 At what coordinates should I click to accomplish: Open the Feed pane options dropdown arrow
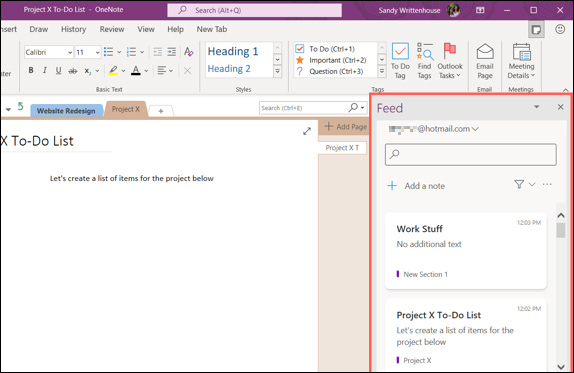coord(536,107)
